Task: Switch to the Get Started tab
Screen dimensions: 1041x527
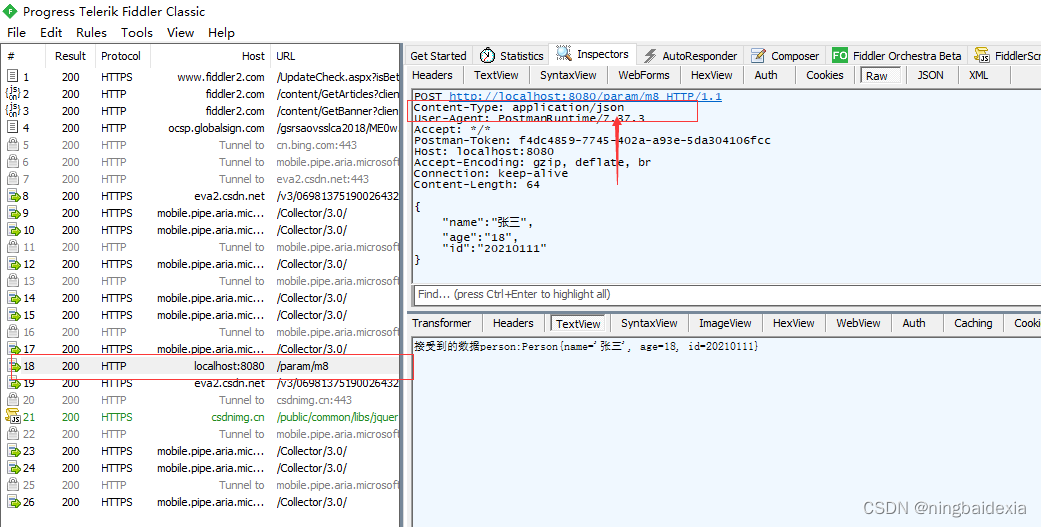Action: point(438,56)
